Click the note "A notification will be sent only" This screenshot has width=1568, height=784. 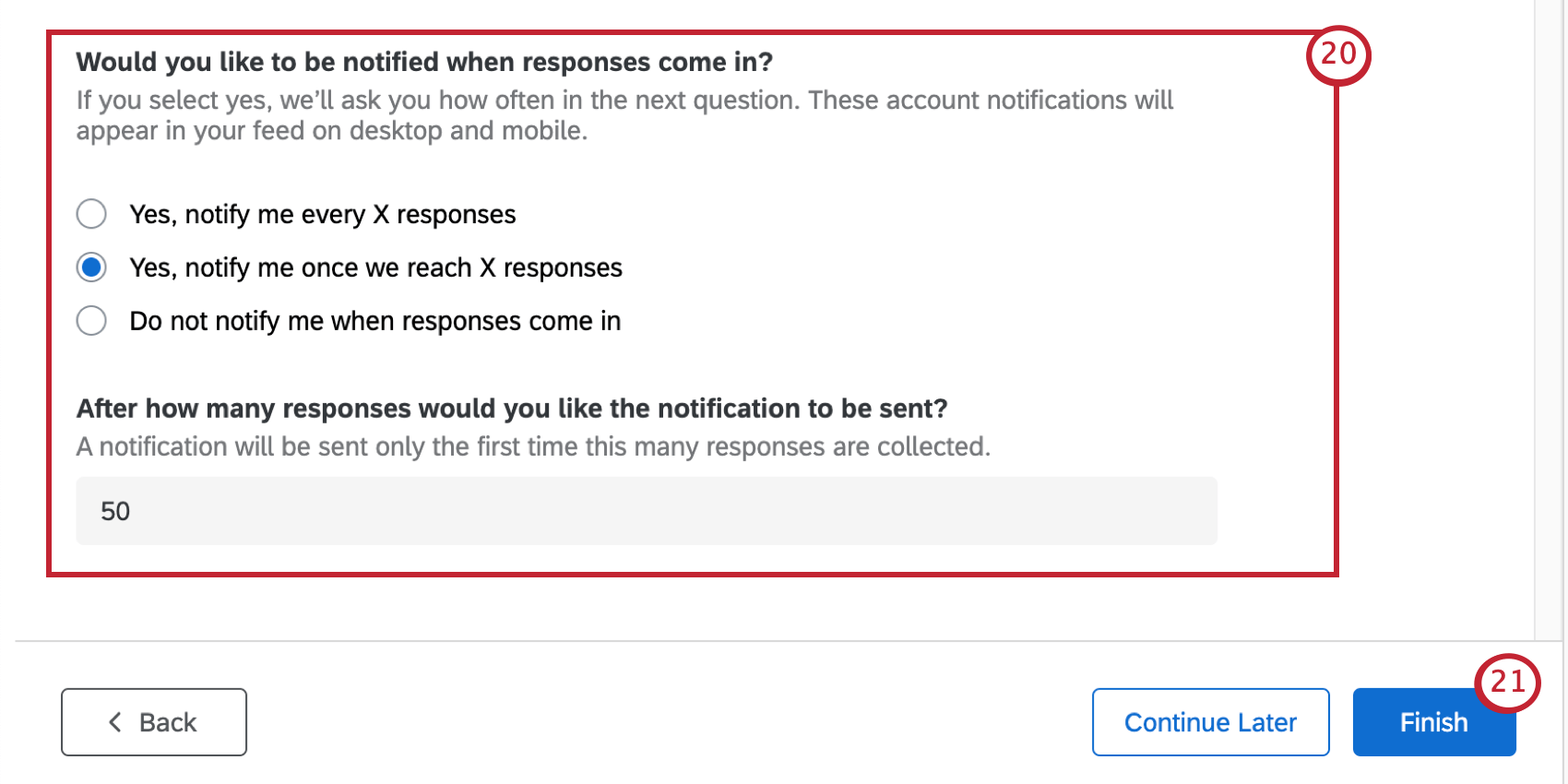532,445
